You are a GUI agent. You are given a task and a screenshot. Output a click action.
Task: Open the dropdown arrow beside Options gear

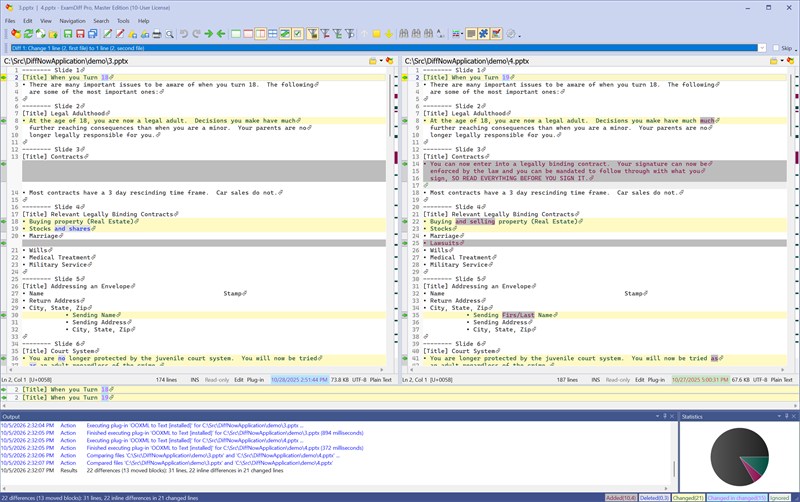[x=519, y=35]
